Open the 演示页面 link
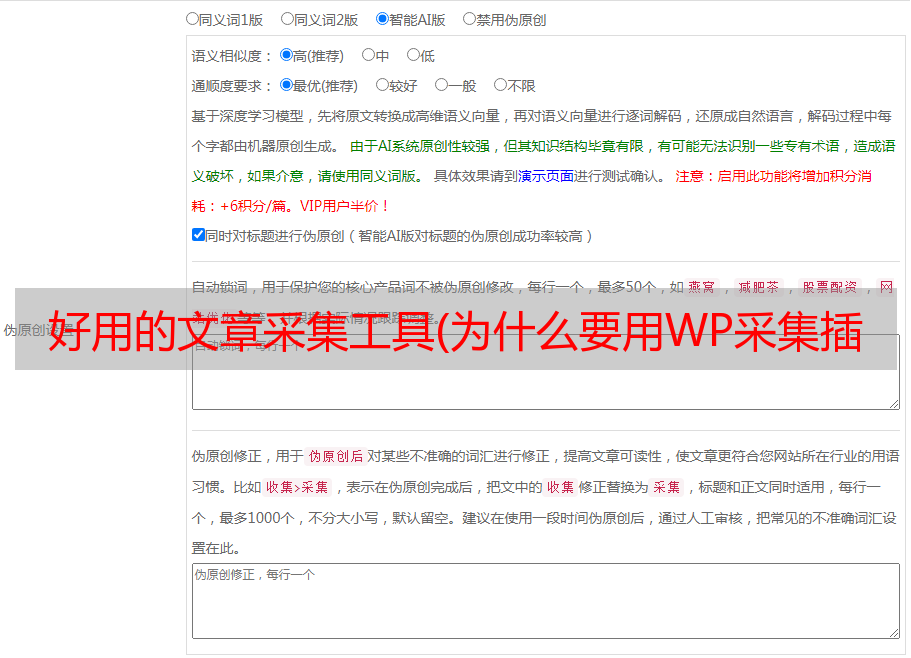911x658 pixels. click(546, 177)
